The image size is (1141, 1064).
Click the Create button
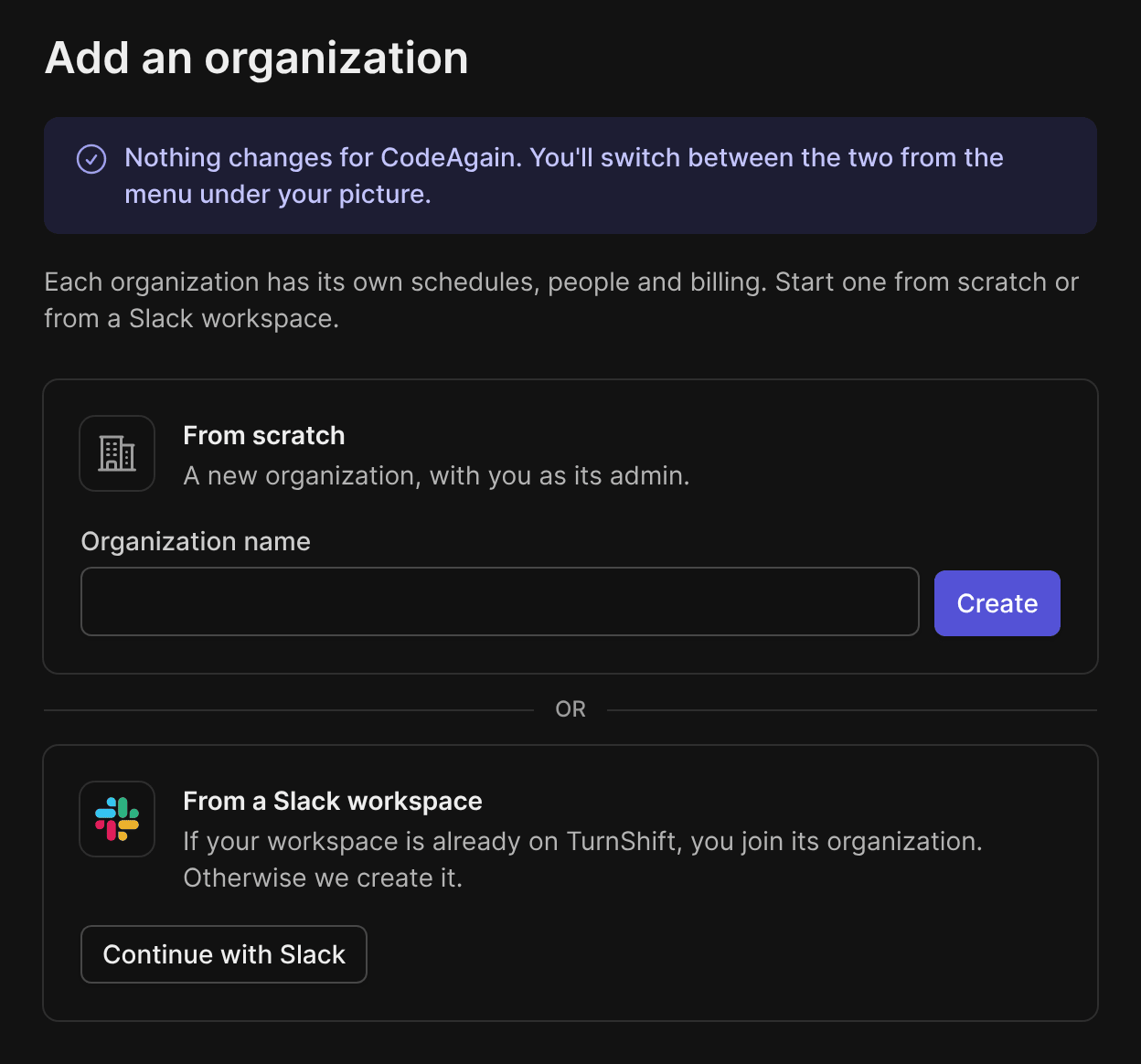997,603
